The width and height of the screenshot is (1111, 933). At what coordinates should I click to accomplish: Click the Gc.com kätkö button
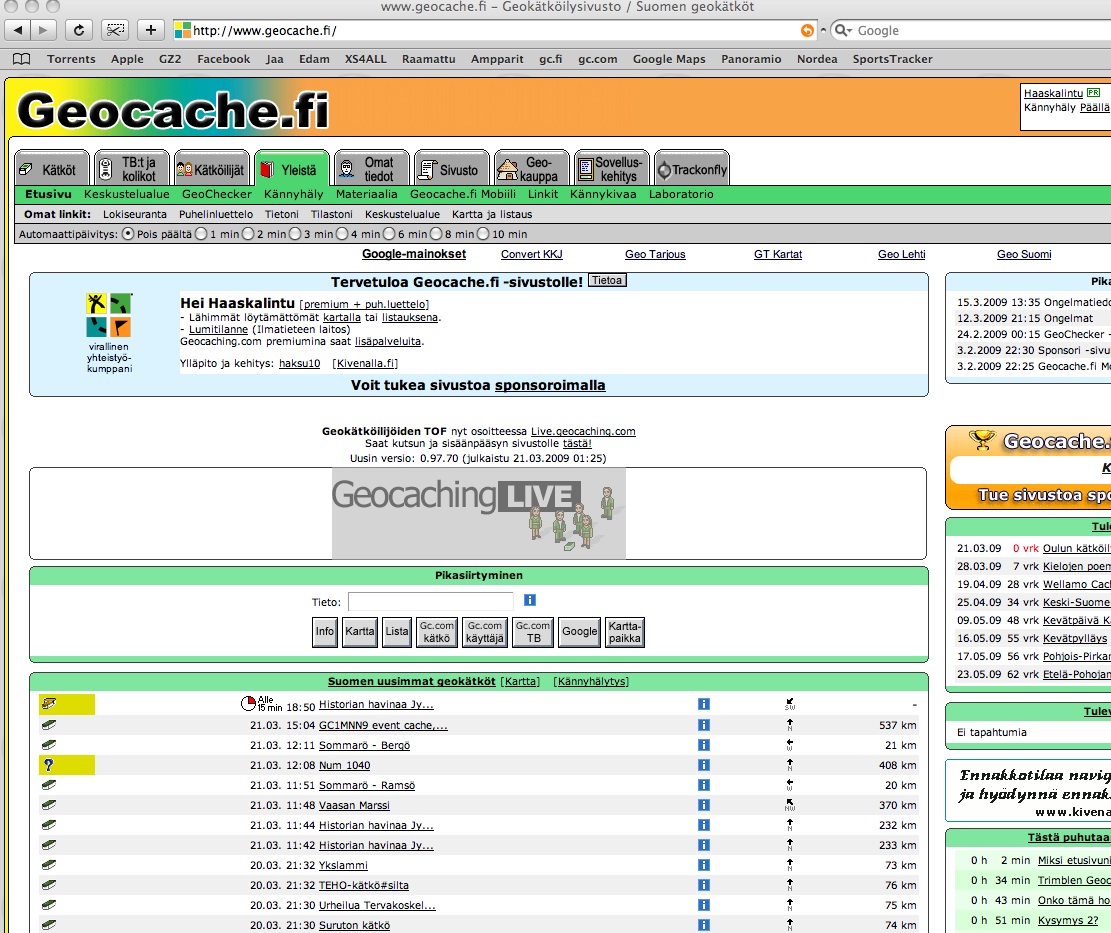436,632
